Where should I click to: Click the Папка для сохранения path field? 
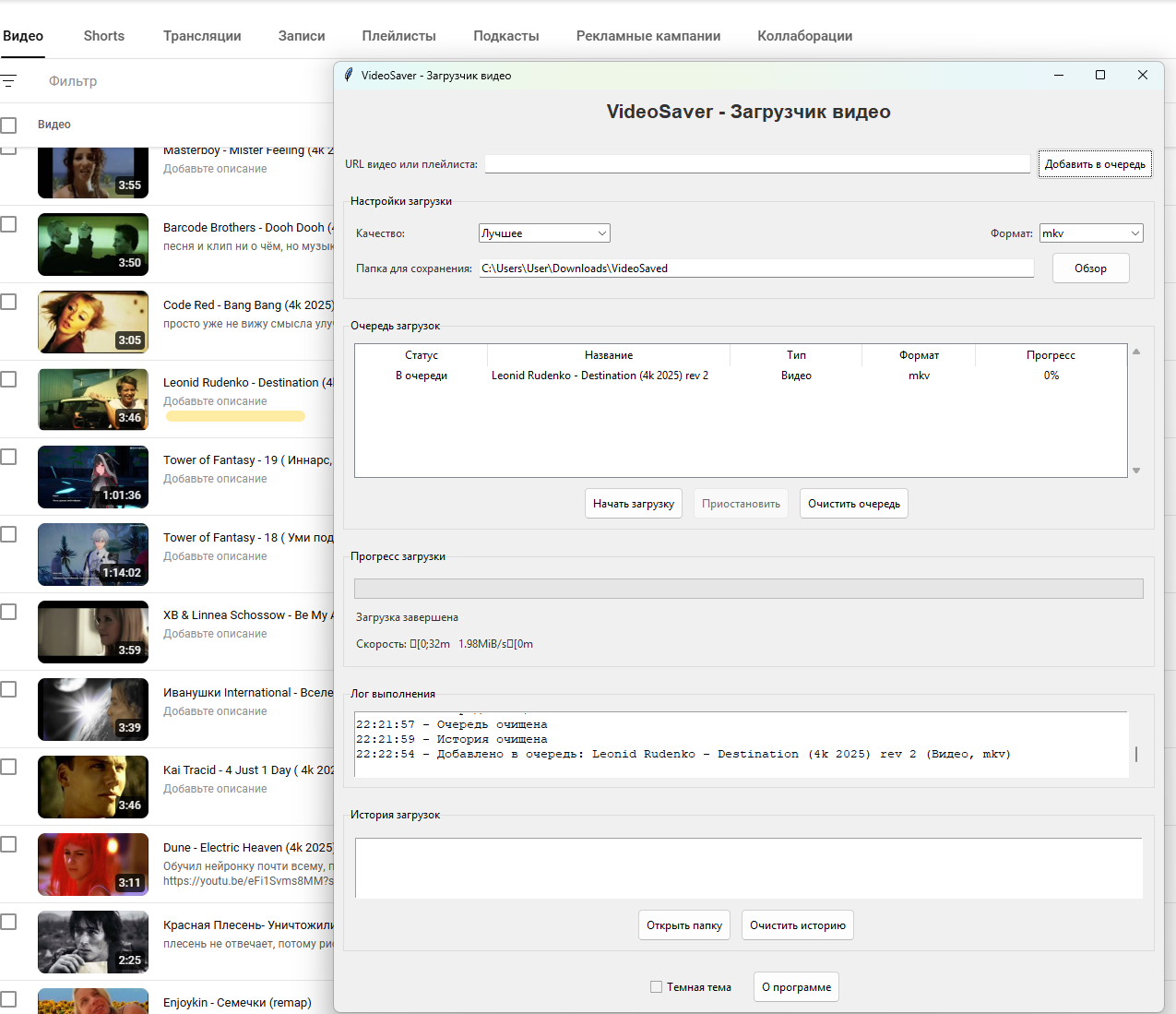pyautogui.click(x=756, y=268)
